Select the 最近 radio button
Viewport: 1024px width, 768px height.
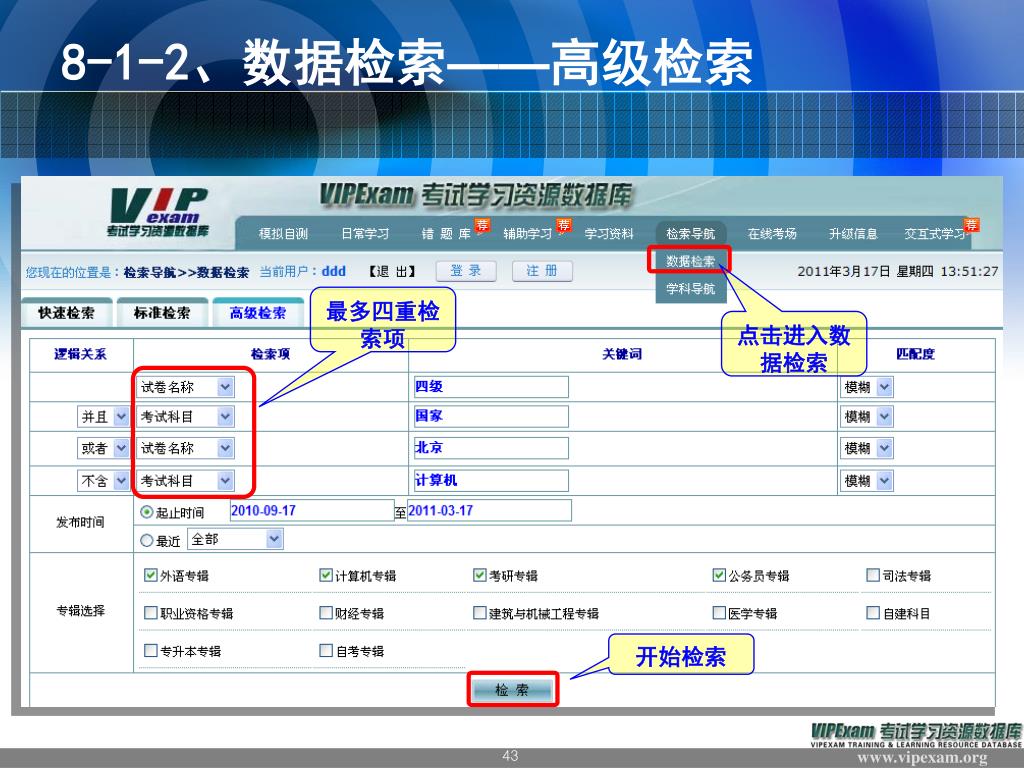coord(147,541)
